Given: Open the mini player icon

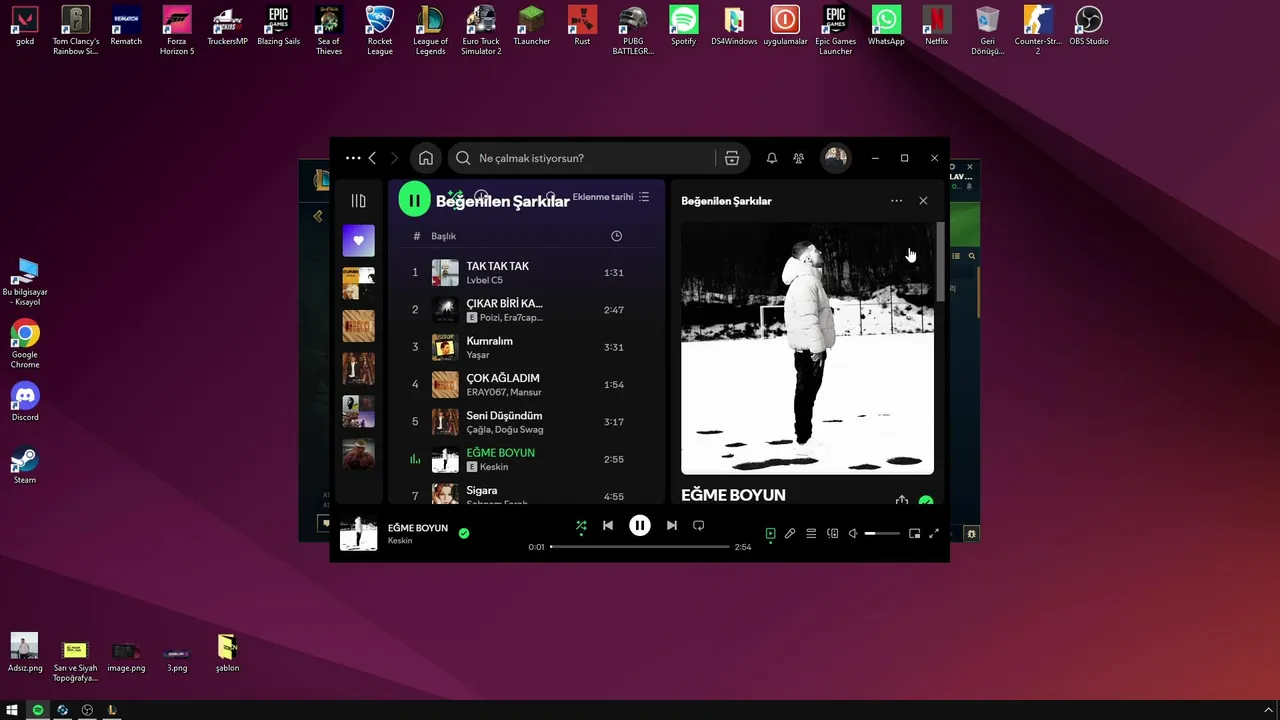Looking at the screenshot, I should [914, 534].
